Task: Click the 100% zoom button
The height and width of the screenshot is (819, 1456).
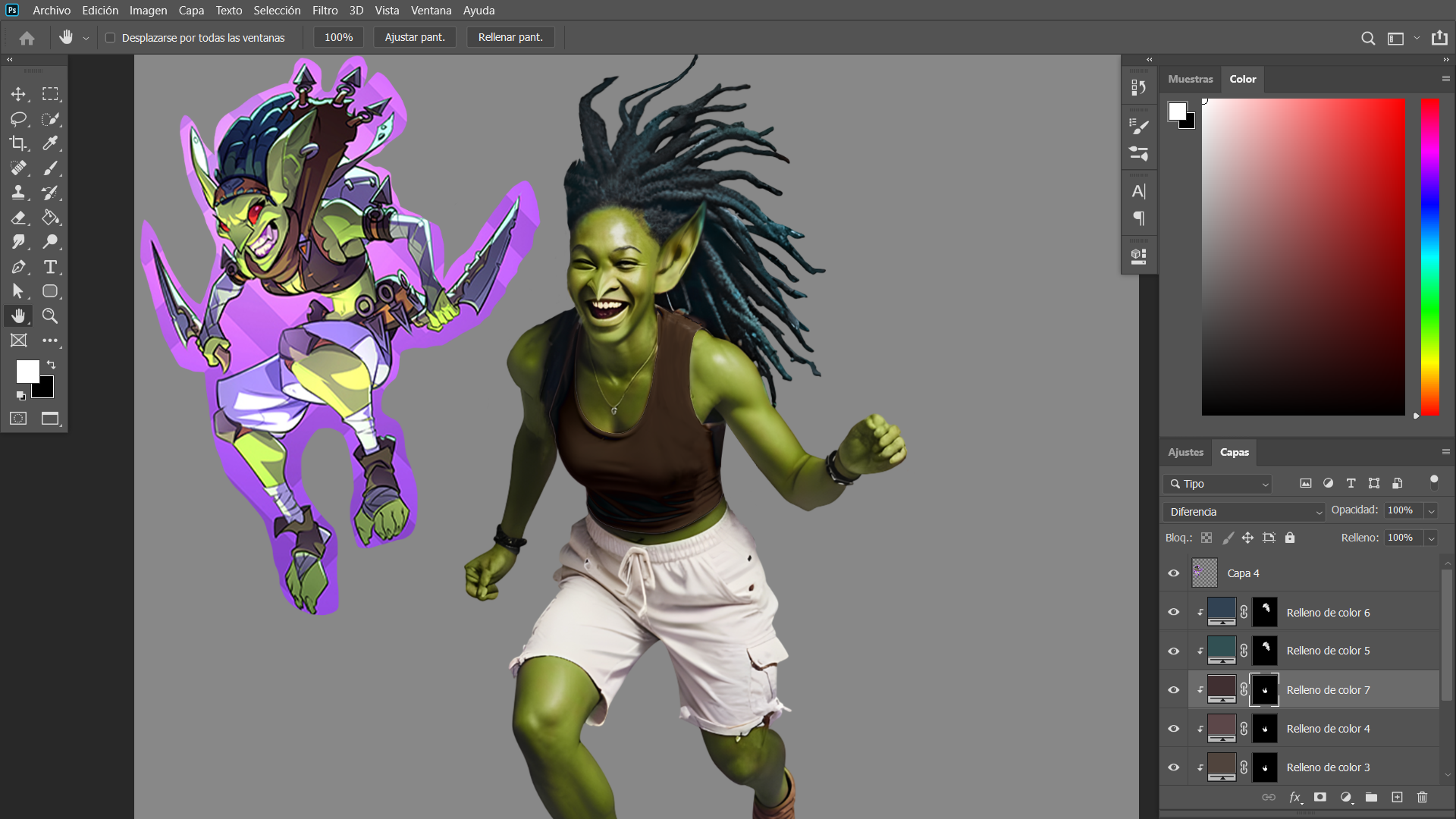Action: (338, 37)
